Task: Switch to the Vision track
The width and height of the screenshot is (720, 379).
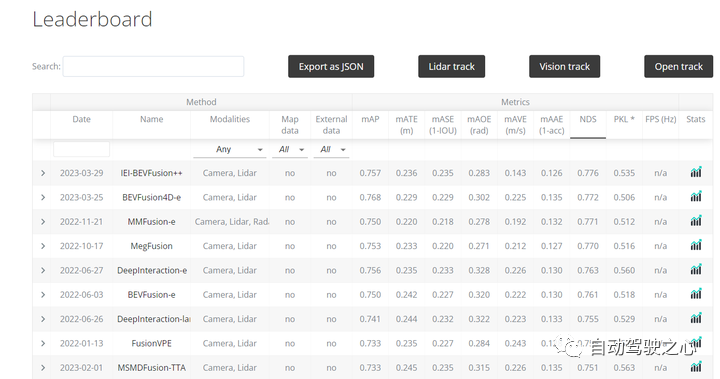Action: 564,67
